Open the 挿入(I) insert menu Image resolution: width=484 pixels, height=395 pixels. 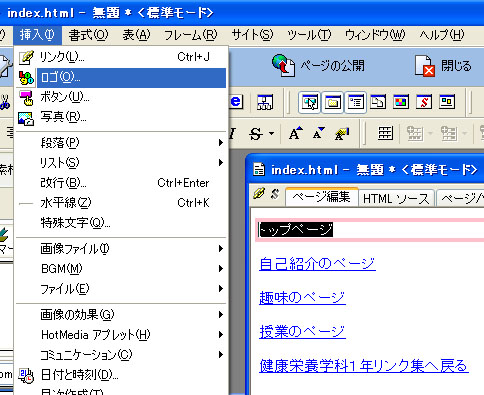pyautogui.click(x=37, y=35)
